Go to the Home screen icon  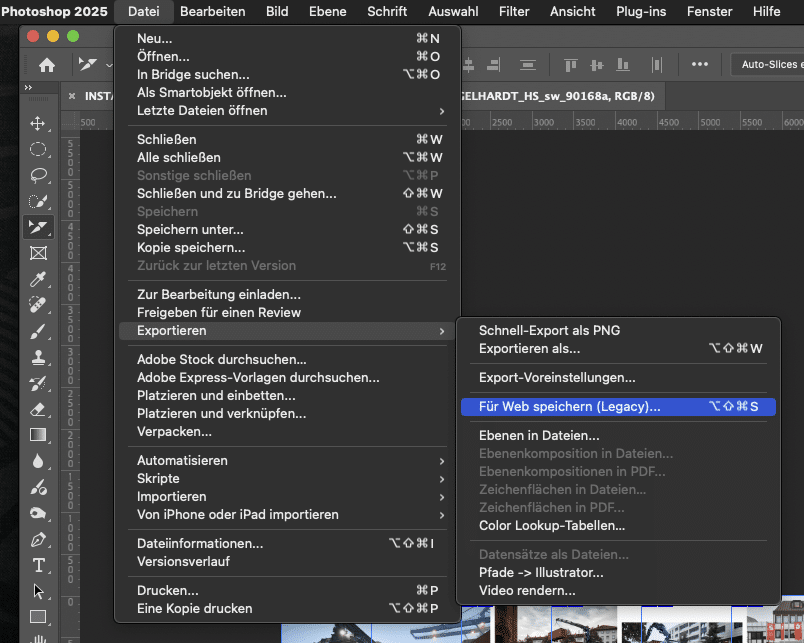coord(46,65)
